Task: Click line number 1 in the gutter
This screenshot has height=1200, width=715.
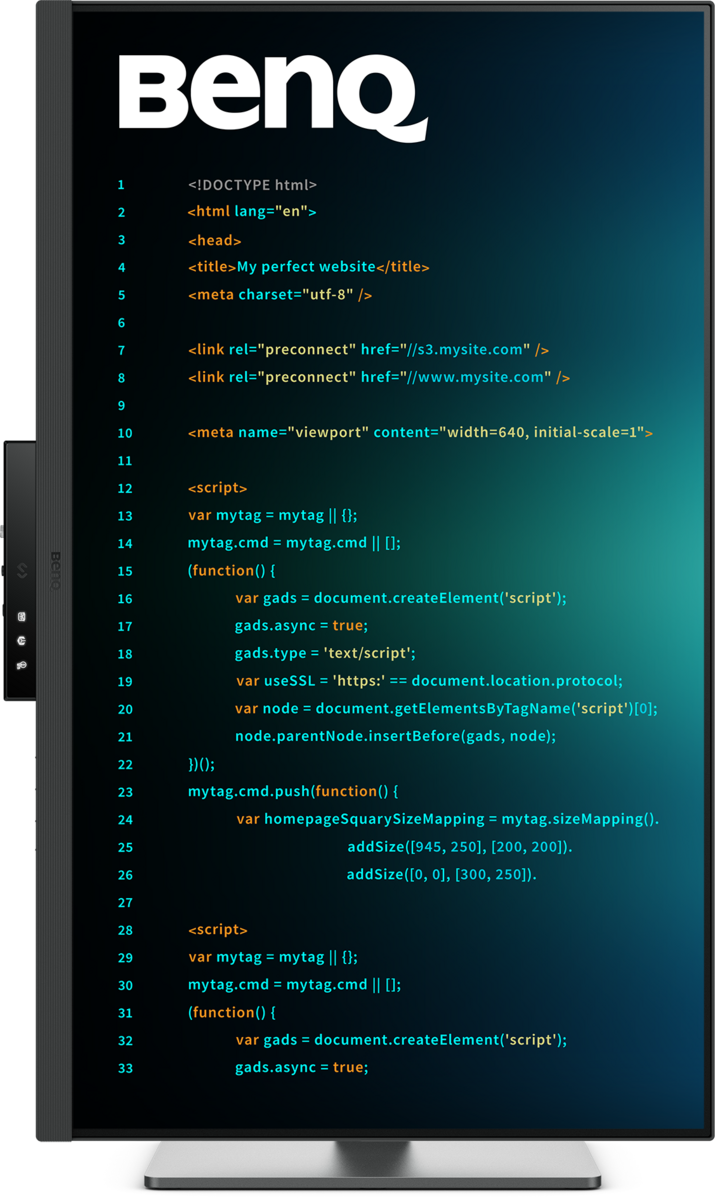Action: pyautogui.click(x=121, y=185)
